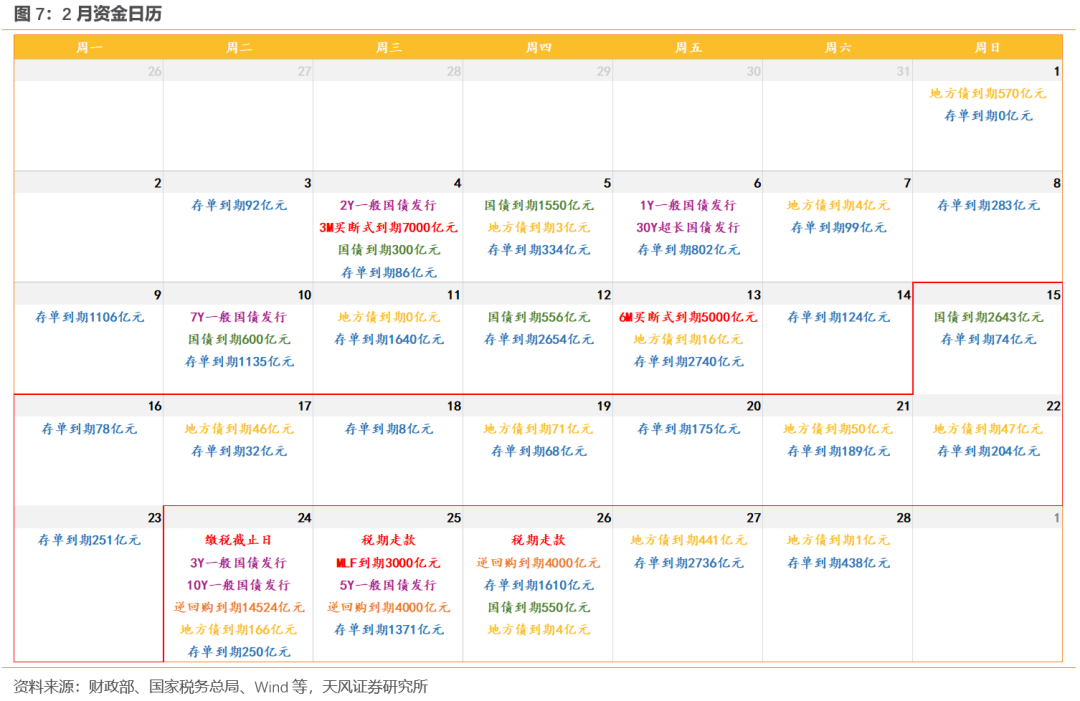
Task: Click the MLF到期3000亿元 event
Action: [x=388, y=562]
